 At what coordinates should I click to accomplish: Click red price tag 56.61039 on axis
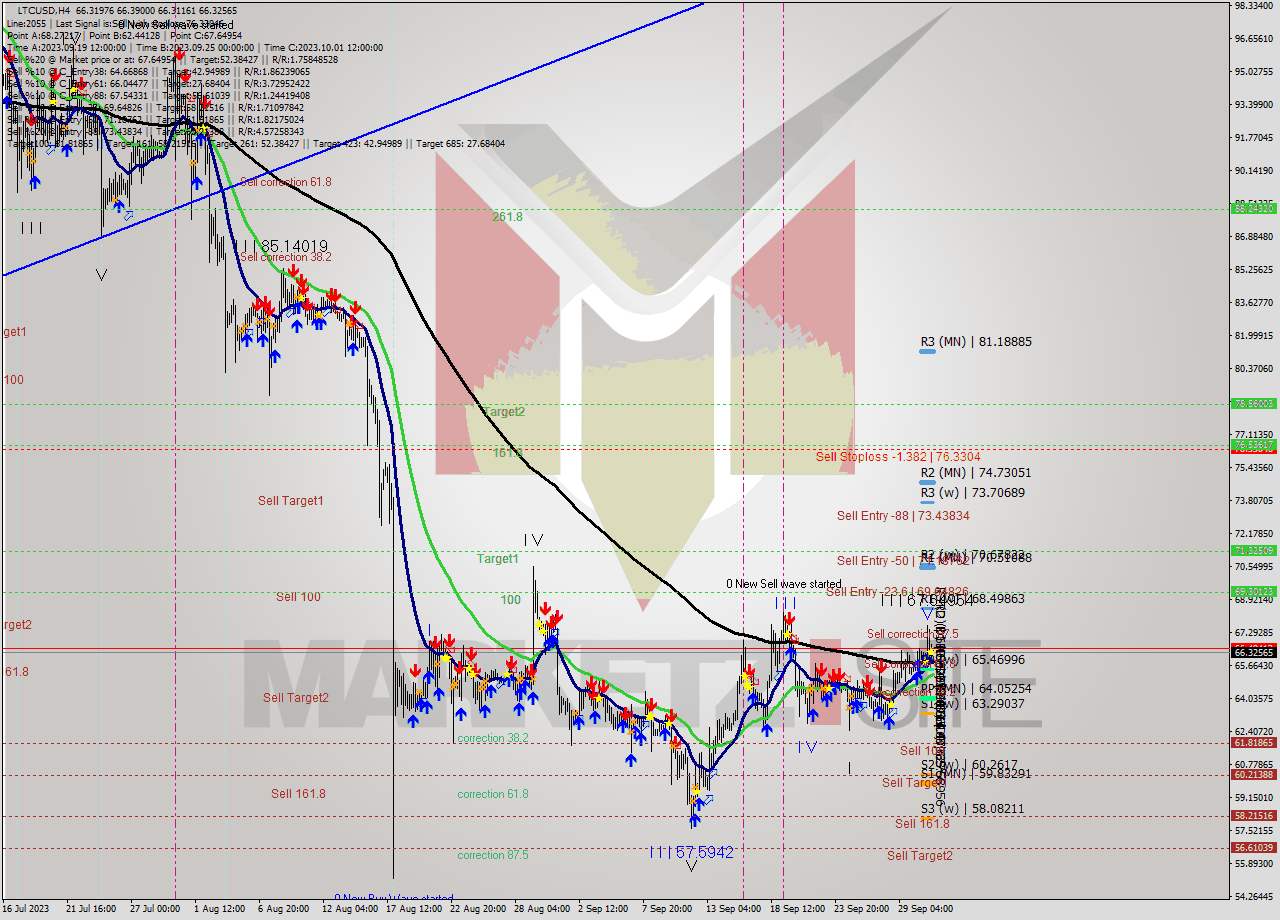pyautogui.click(x=1254, y=848)
